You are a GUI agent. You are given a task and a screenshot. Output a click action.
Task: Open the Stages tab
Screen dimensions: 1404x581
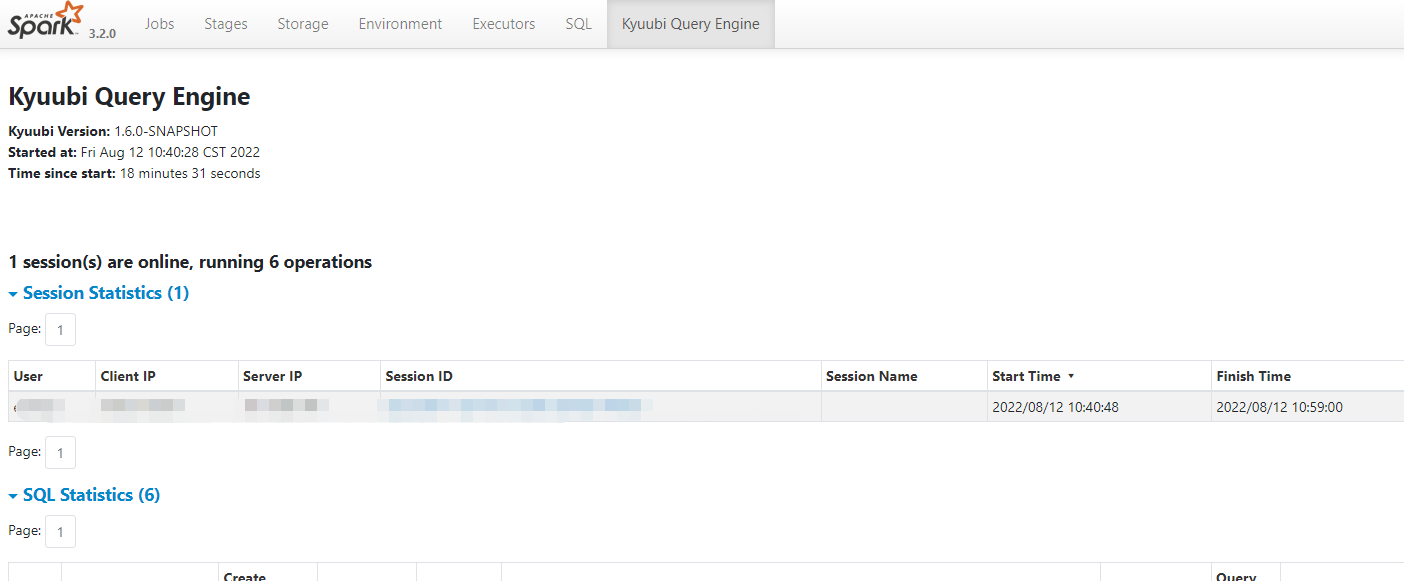pyautogui.click(x=226, y=24)
